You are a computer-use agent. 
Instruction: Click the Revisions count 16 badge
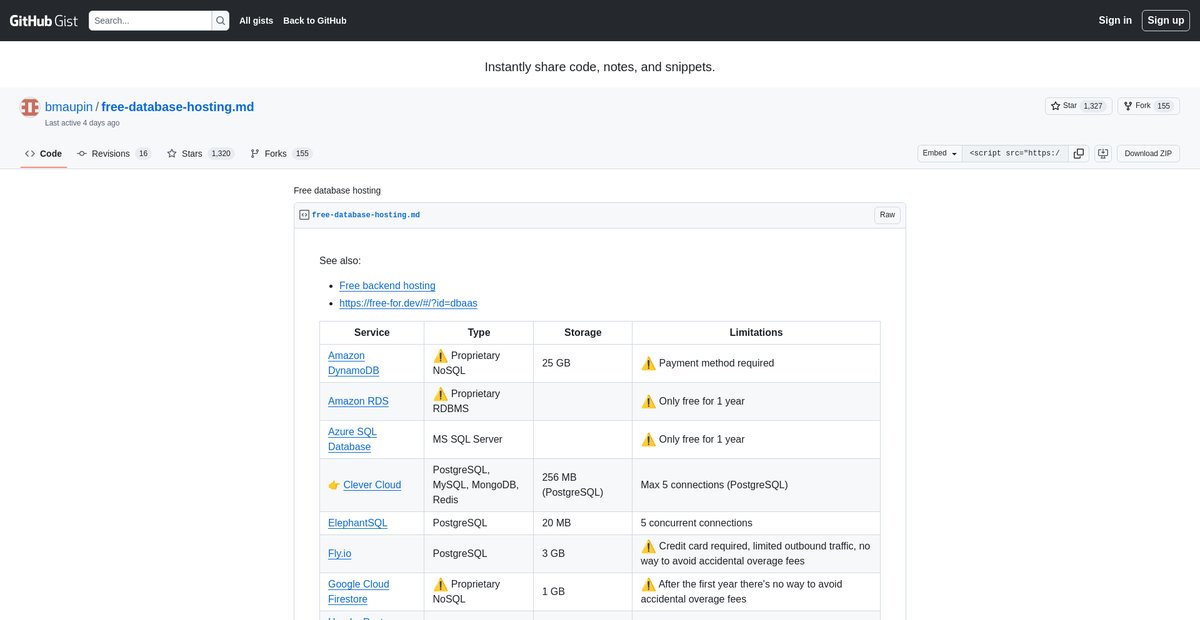pyautogui.click(x=143, y=154)
